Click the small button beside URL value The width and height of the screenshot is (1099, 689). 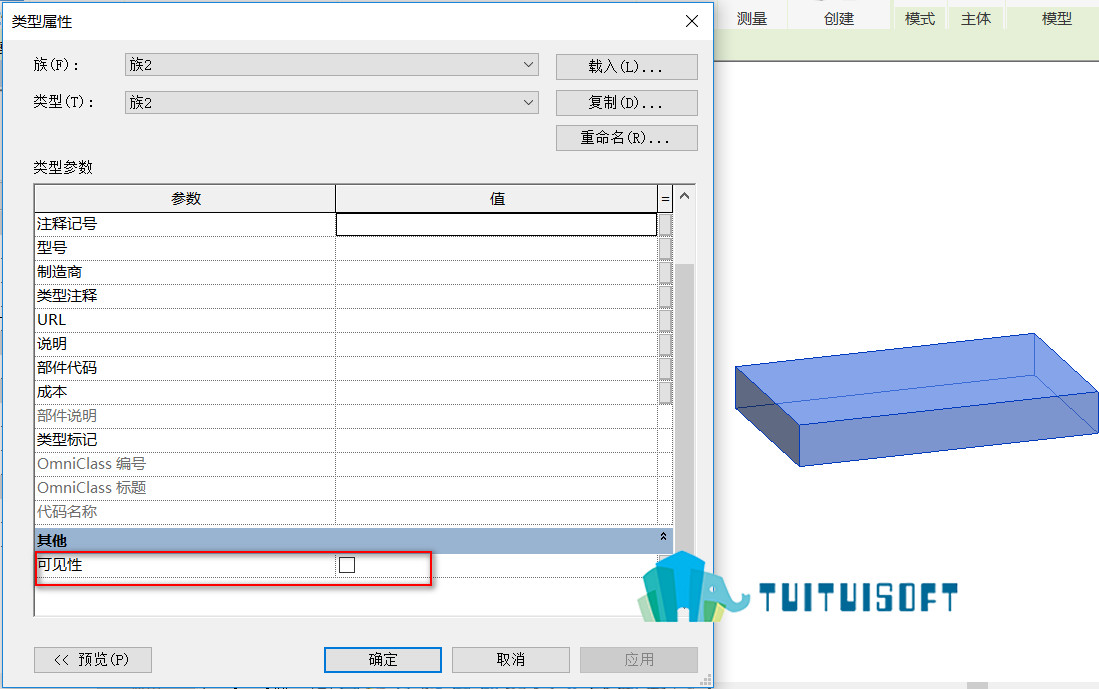pyautogui.click(x=665, y=320)
